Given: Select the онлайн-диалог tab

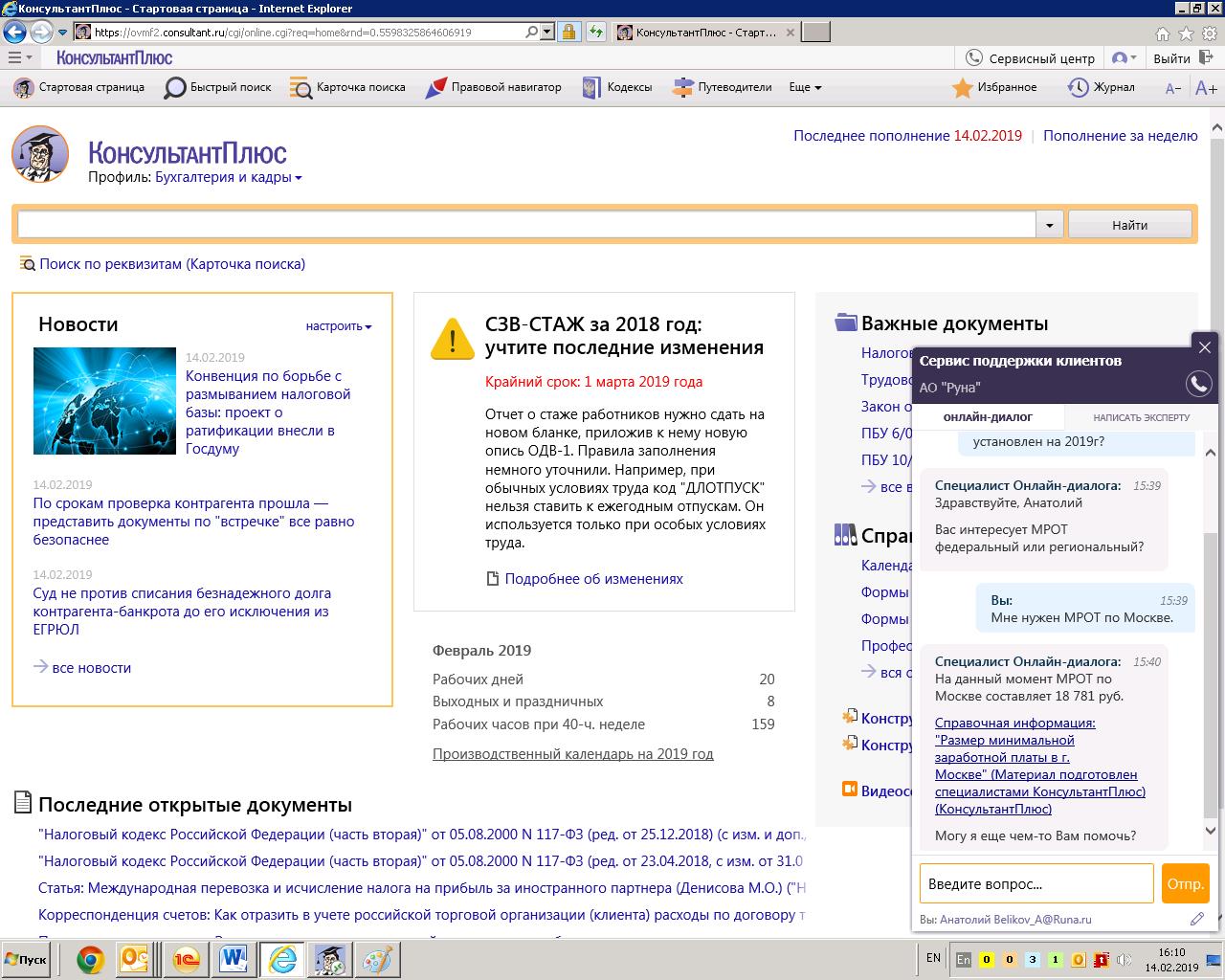Looking at the screenshot, I should pyautogui.click(x=988, y=417).
